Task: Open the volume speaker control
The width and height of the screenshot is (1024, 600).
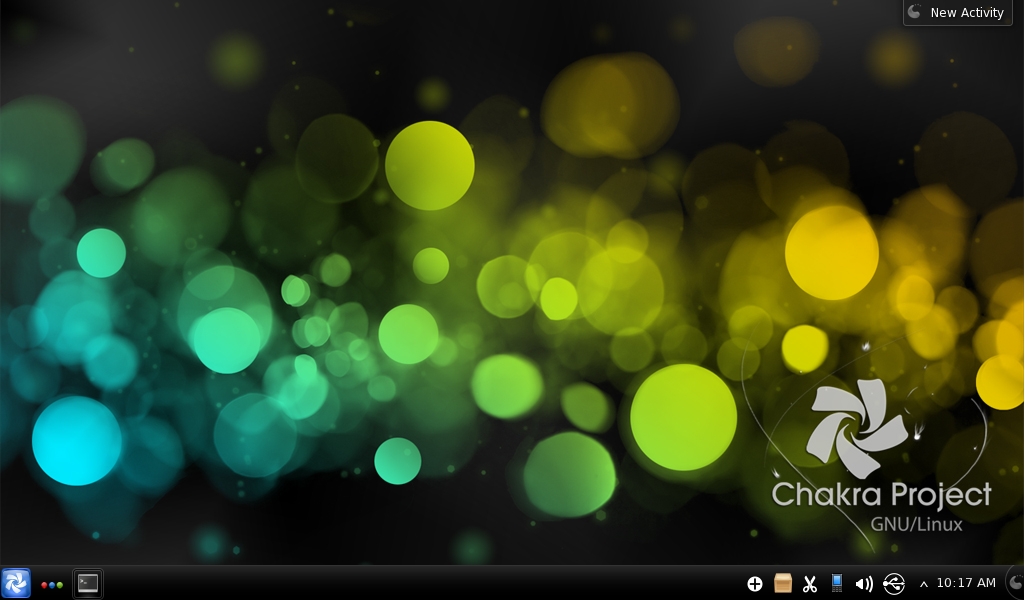Action: click(864, 584)
